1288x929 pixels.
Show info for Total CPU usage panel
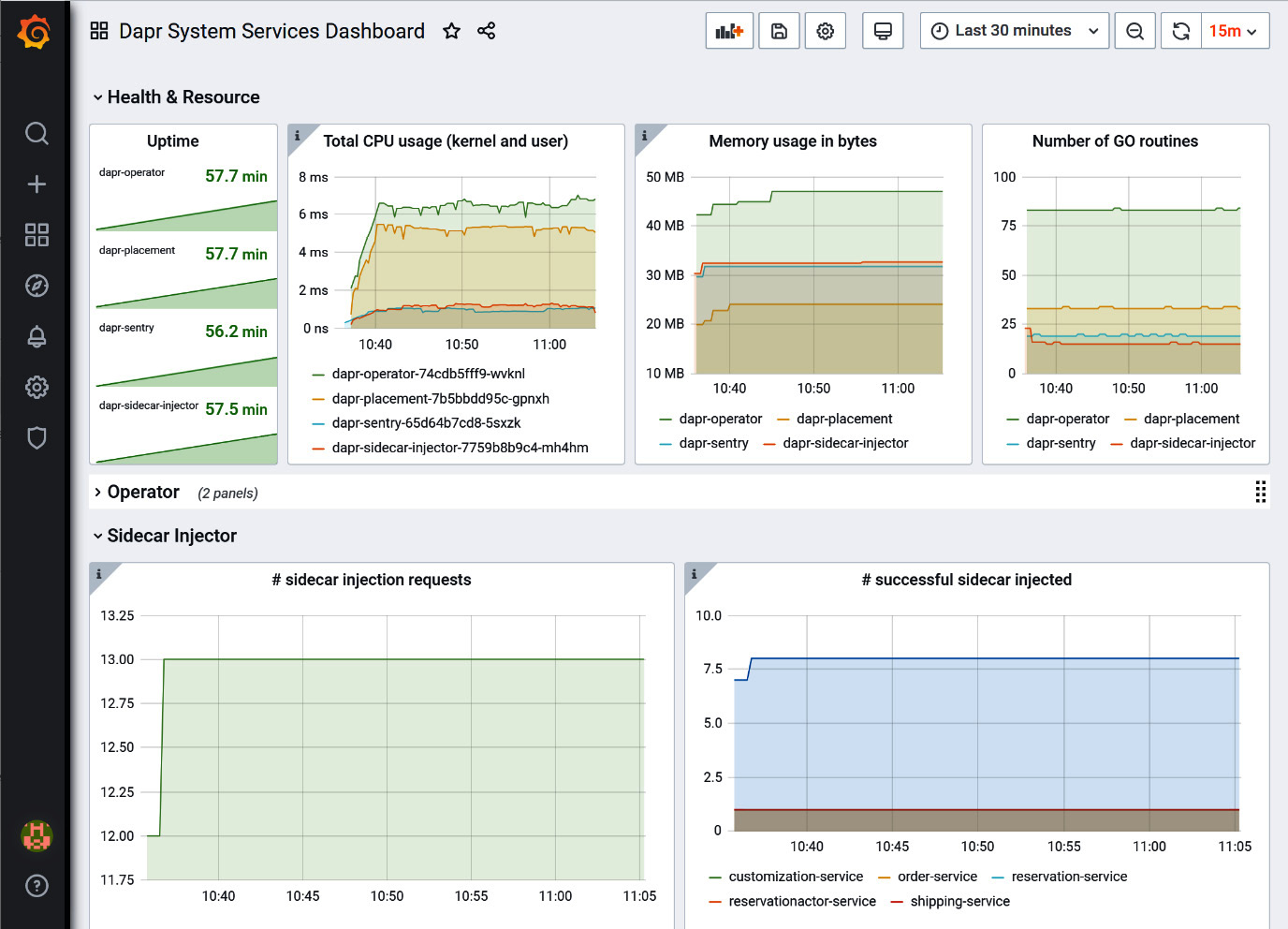pyautogui.click(x=298, y=135)
